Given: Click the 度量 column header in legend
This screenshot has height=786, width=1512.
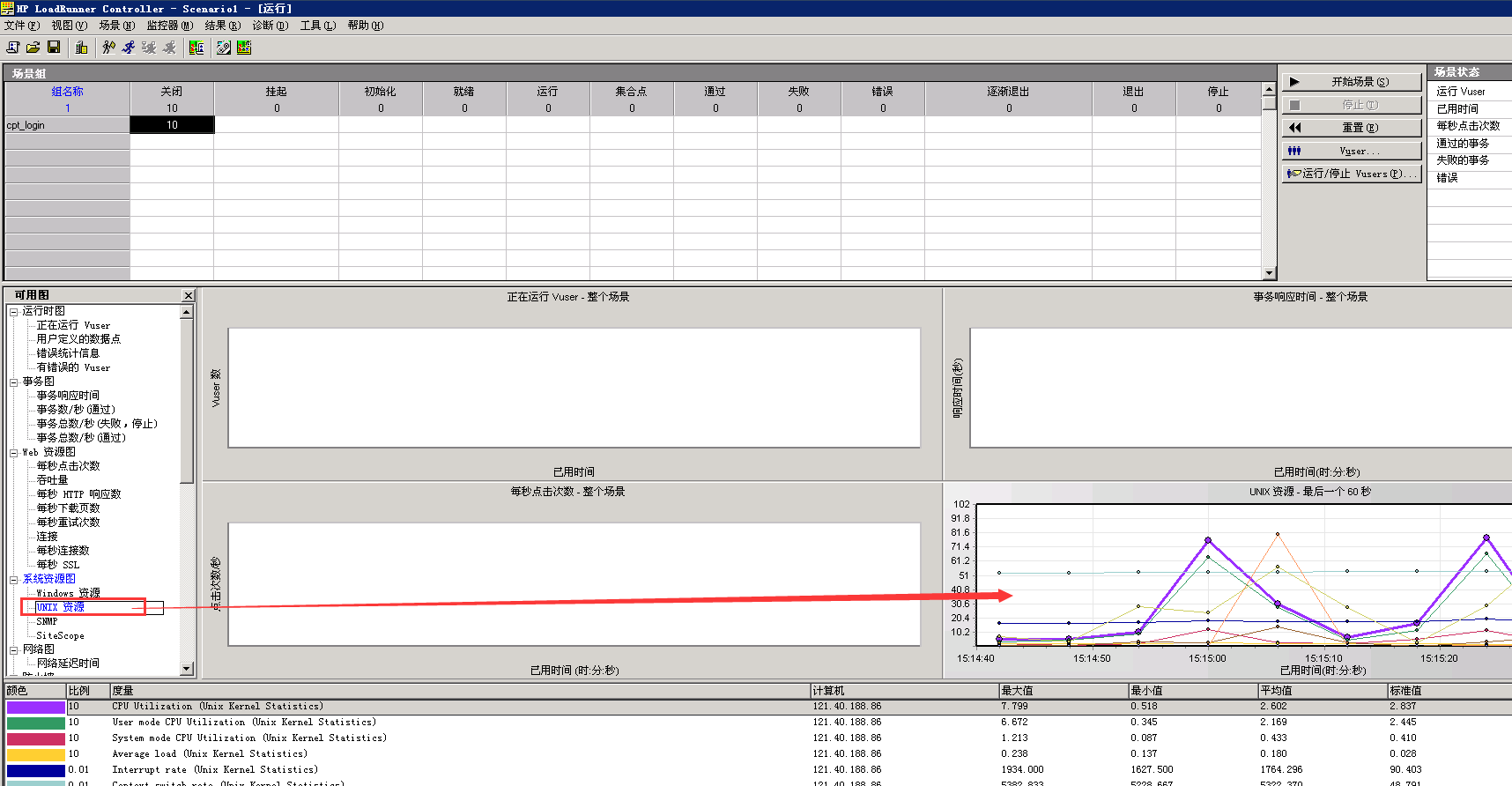Looking at the screenshot, I should 459,691.
